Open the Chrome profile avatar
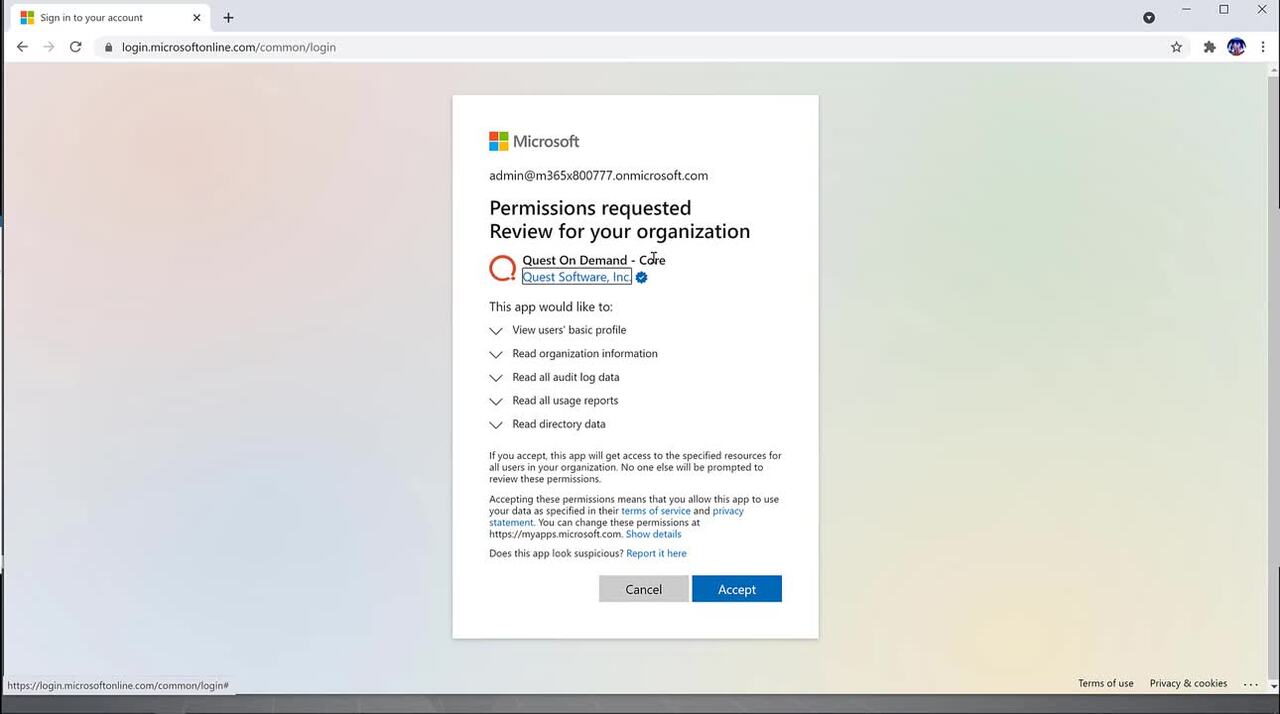Viewport: 1280px width, 714px height. coord(1236,47)
